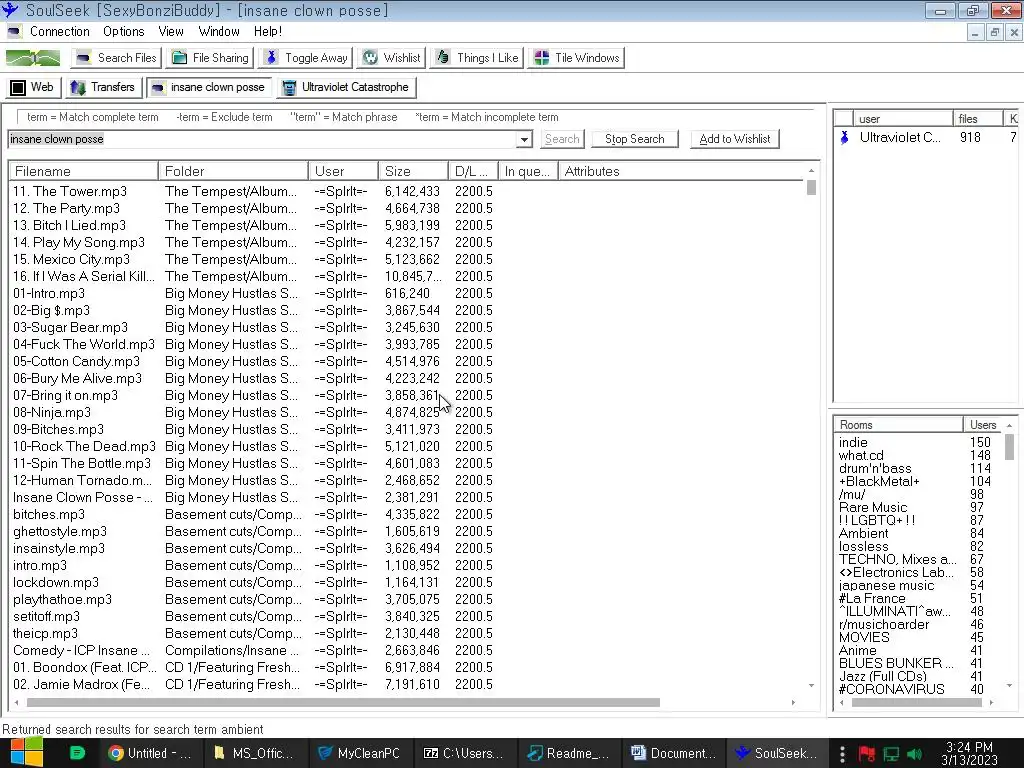This screenshot has width=1024, height=768.
Task: Open the Connection menu
Action: (x=59, y=31)
